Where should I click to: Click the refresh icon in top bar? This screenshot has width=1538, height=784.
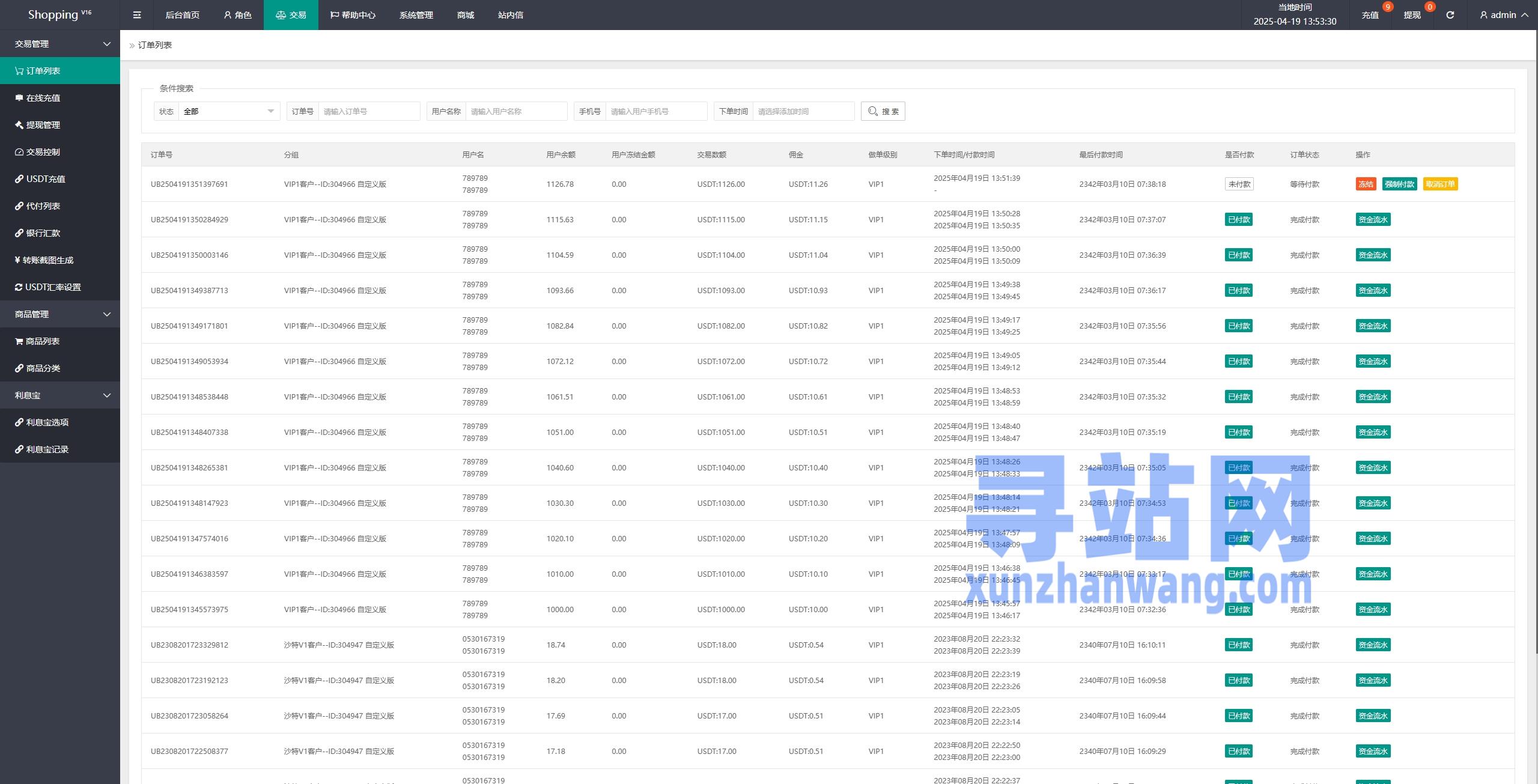tap(1450, 15)
